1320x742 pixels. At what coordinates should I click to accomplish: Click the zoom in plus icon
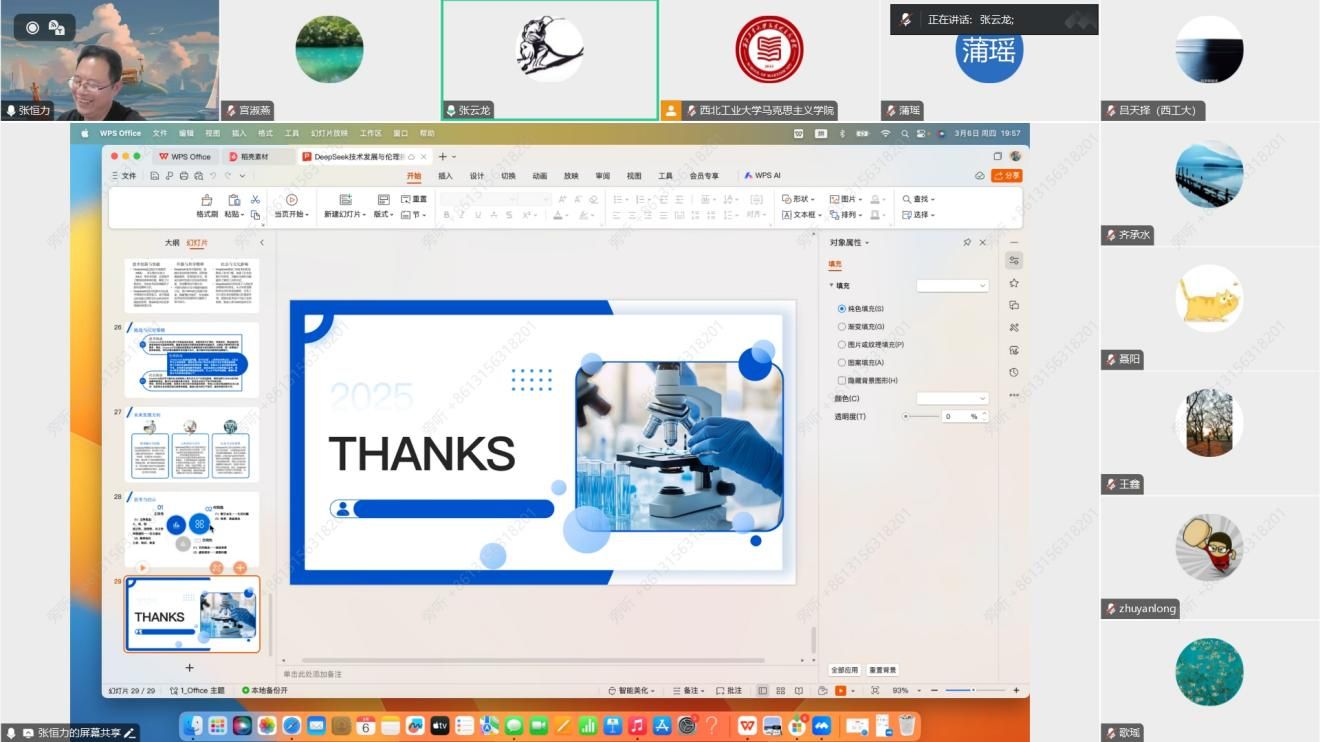(x=1016, y=691)
